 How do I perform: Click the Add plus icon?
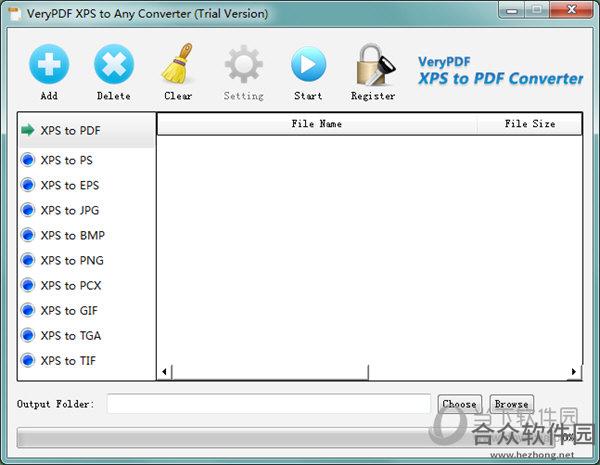tap(49, 64)
